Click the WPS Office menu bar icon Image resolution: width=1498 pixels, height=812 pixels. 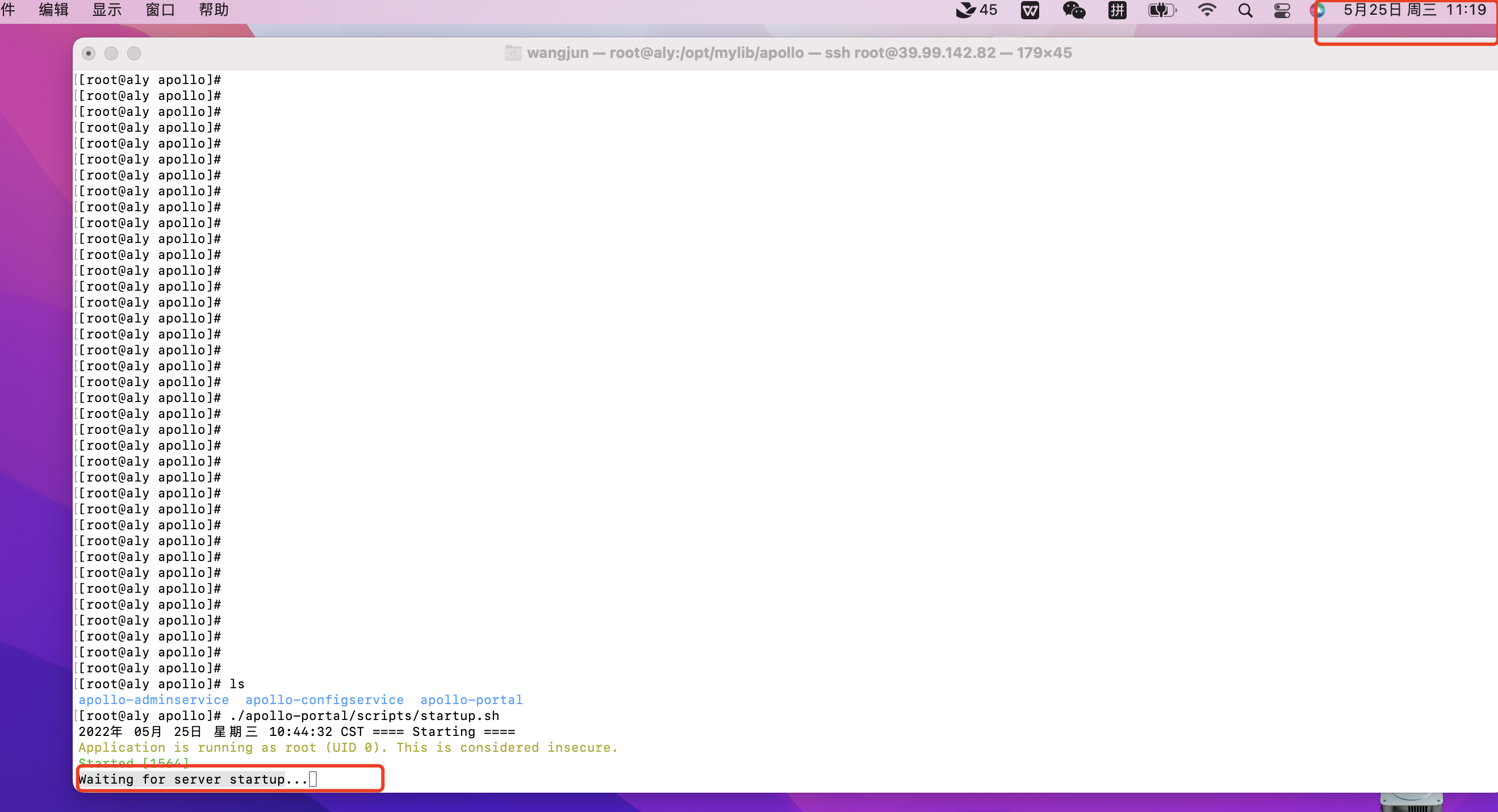[x=1030, y=10]
